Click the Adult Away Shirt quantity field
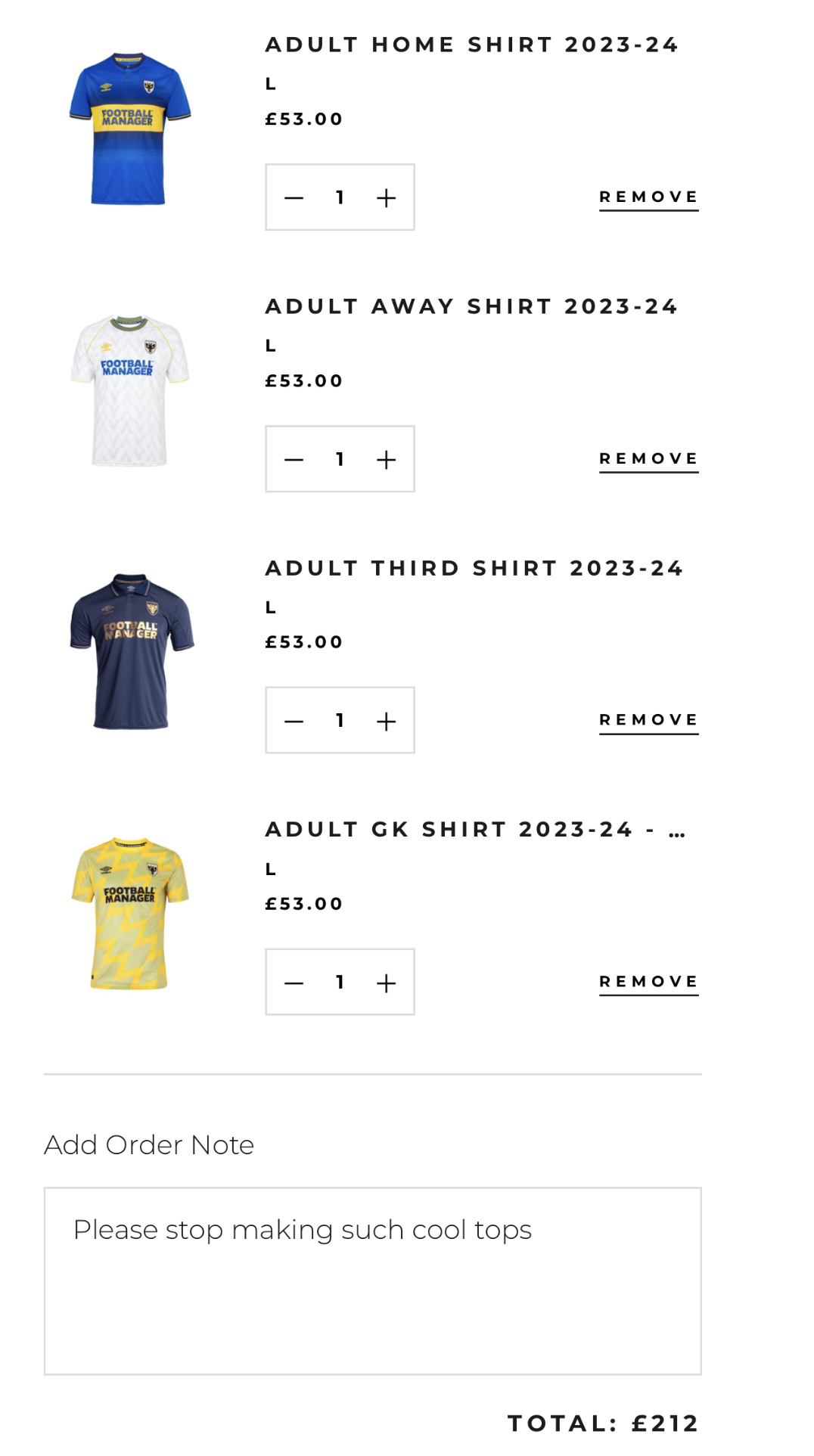 click(x=340, y=460)
